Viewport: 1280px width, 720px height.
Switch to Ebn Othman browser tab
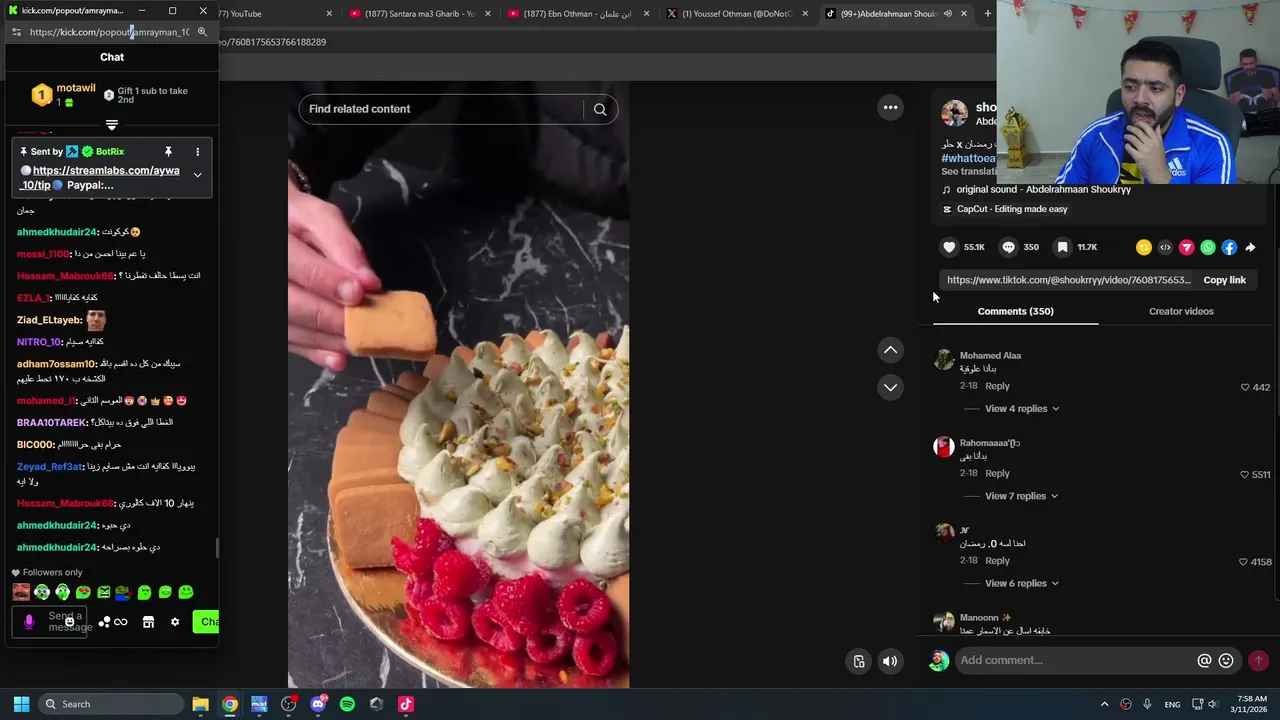coord(576,14)
